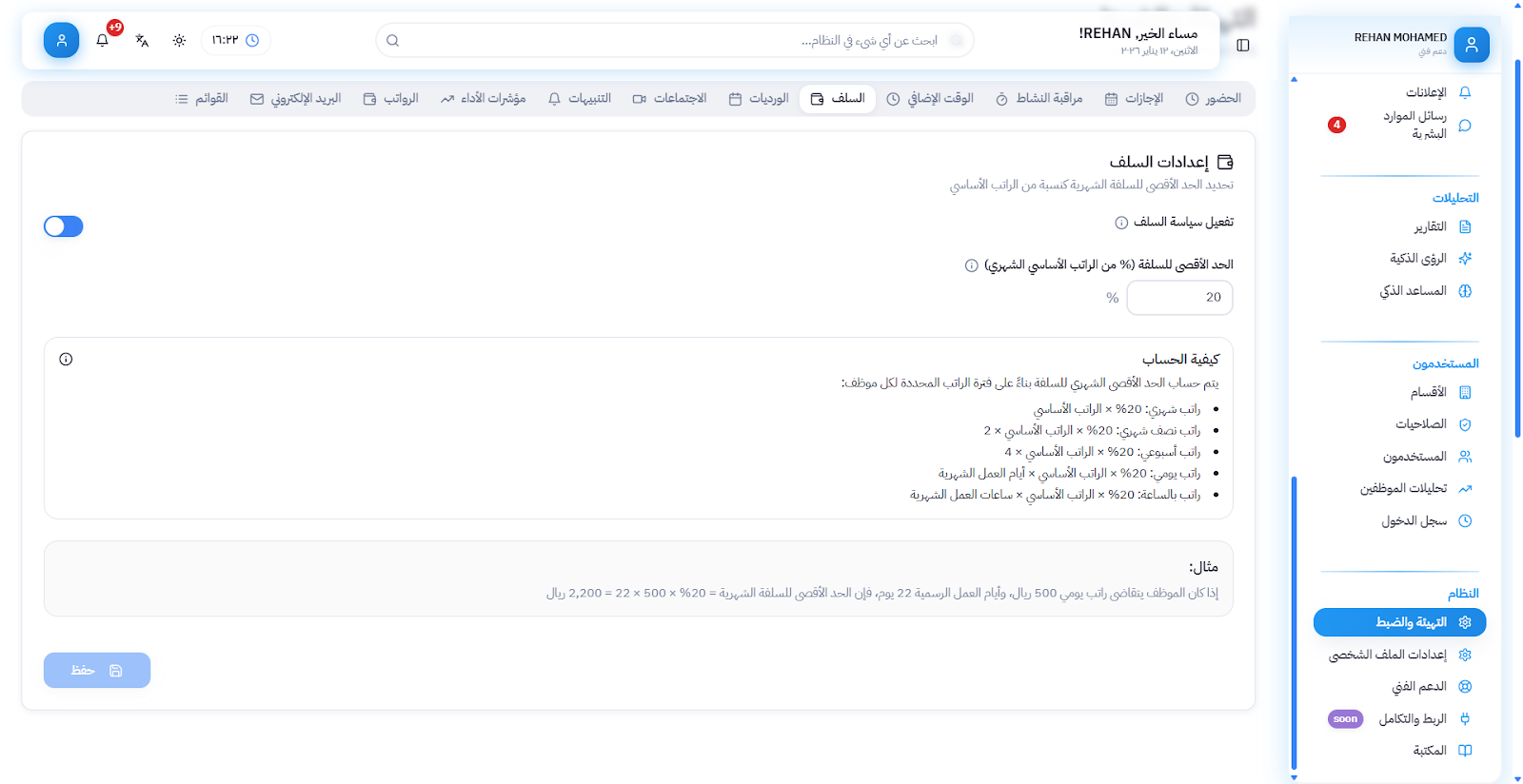Toggle light theme sun icon
This screenshot has width=1523, height=784.
tap(179, 40)
